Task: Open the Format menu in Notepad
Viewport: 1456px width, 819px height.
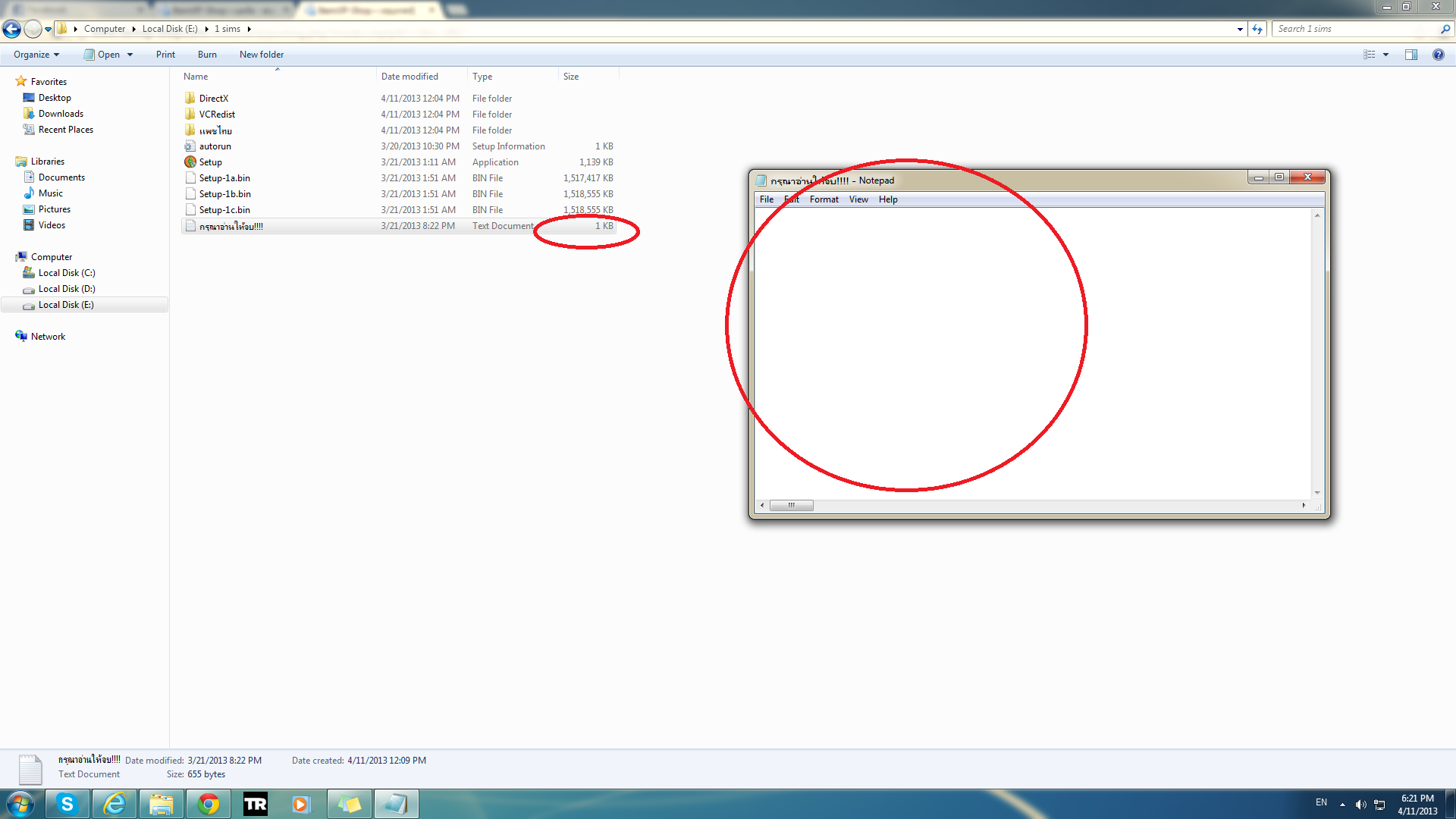Action: point(824,199)
